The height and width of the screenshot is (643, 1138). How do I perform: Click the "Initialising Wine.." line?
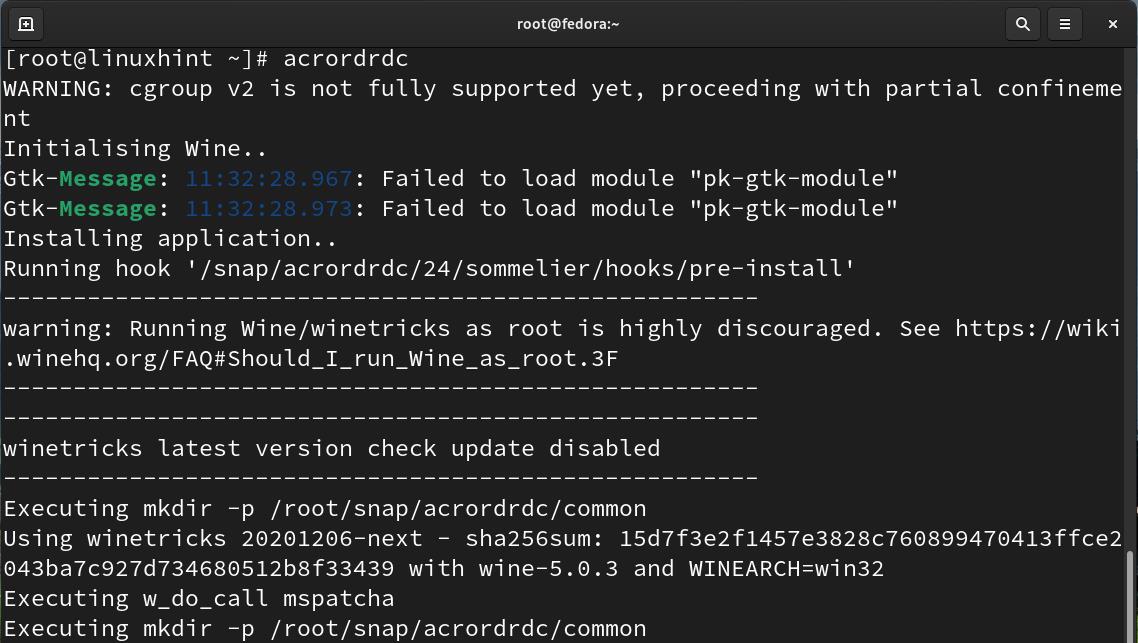135,148
